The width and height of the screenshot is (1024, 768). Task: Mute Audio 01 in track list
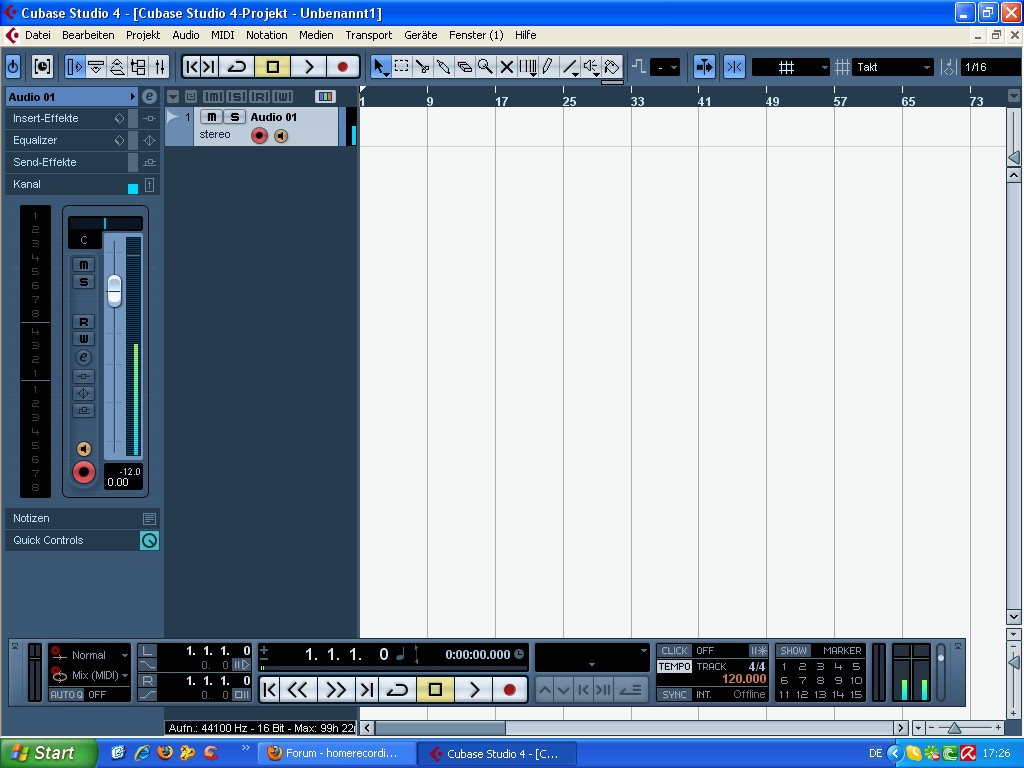coord(211,117)
